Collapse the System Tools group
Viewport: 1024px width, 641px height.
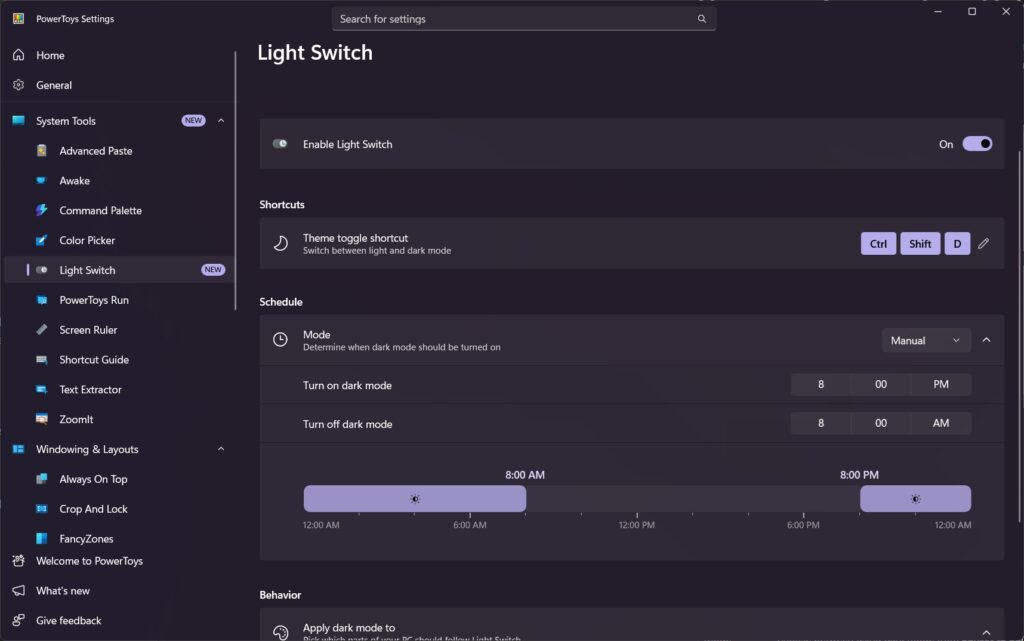tap(221, 121)
